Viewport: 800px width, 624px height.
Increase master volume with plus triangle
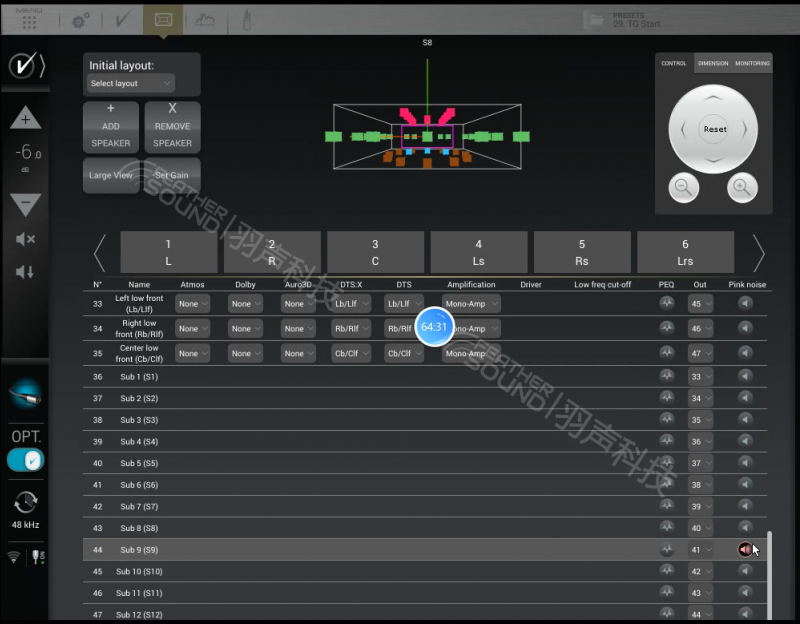pyautogui.click(x=26, y=118)
